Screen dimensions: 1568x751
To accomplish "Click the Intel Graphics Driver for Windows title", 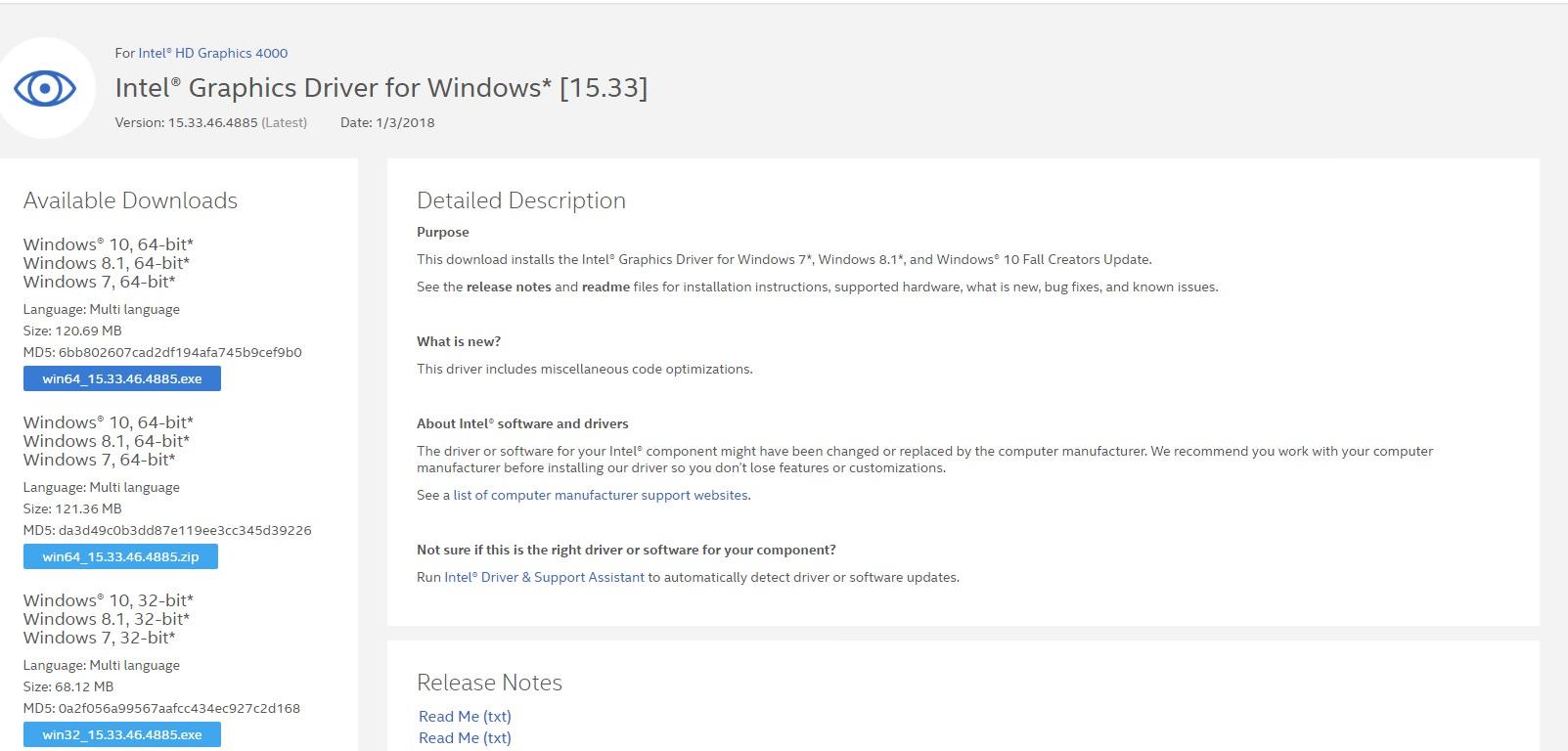I will click(381, 88).
